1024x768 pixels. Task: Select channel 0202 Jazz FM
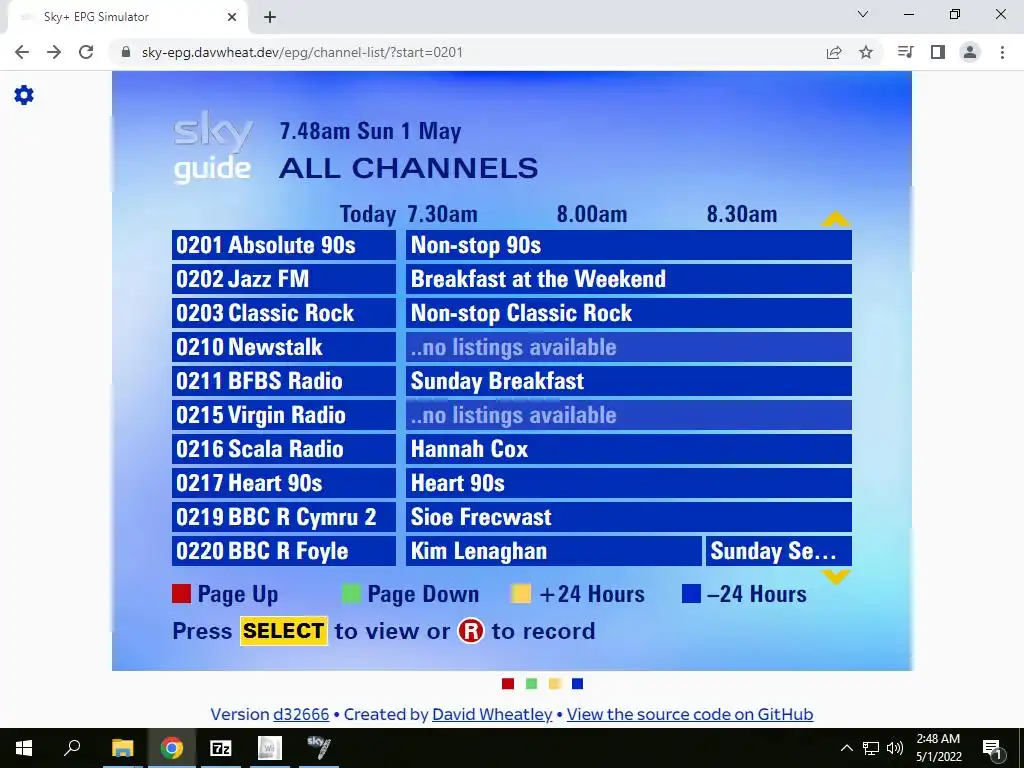click(x=284, y=279)
